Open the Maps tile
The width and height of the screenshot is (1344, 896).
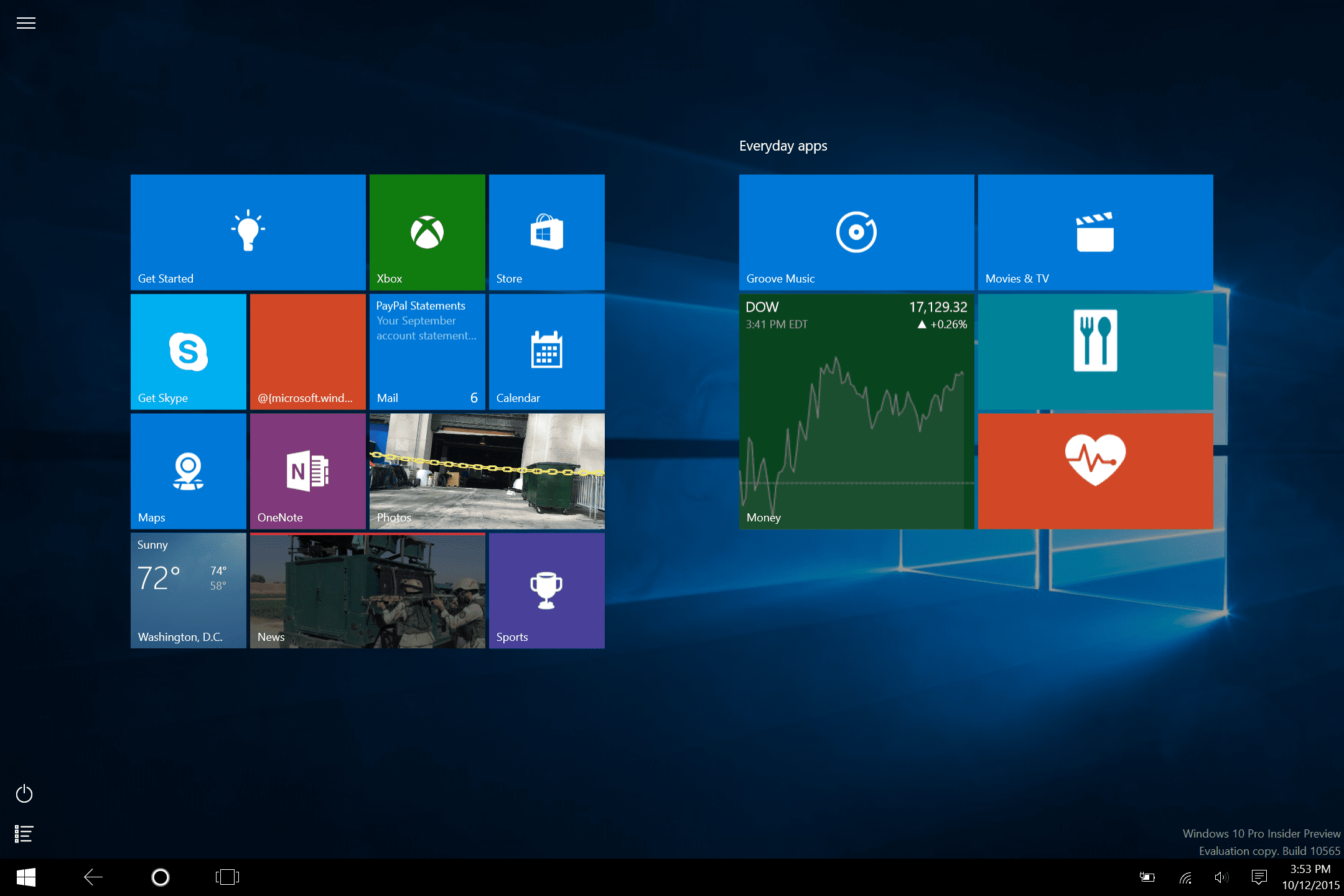click(x=188, y=471)
